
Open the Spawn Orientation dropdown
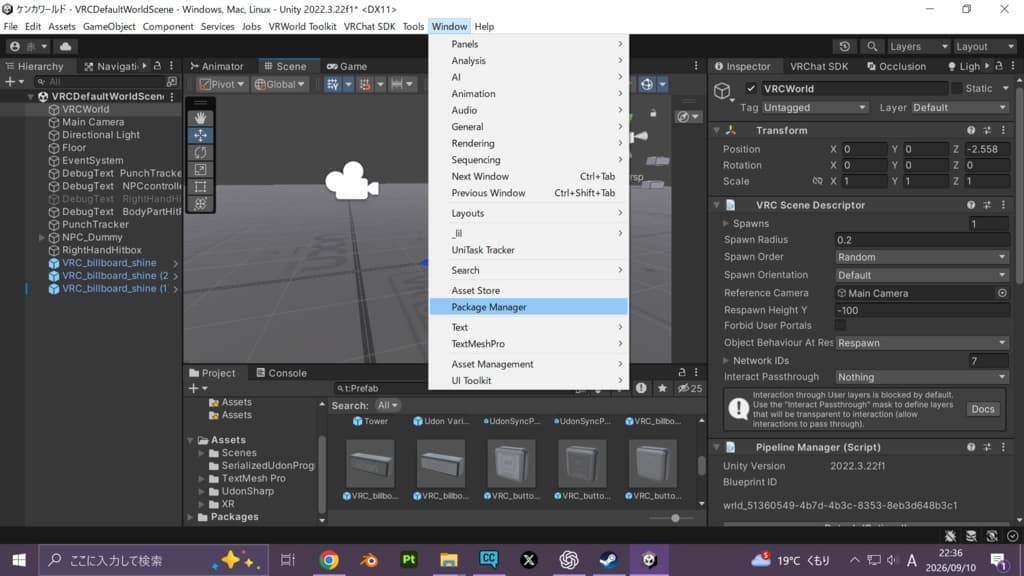[921, 276]
